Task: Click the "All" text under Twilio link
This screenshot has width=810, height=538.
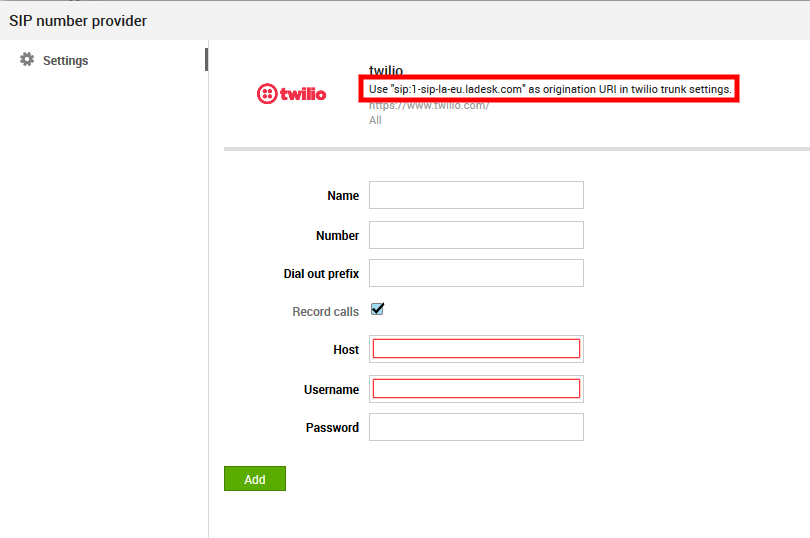Action: coord(375,121)
